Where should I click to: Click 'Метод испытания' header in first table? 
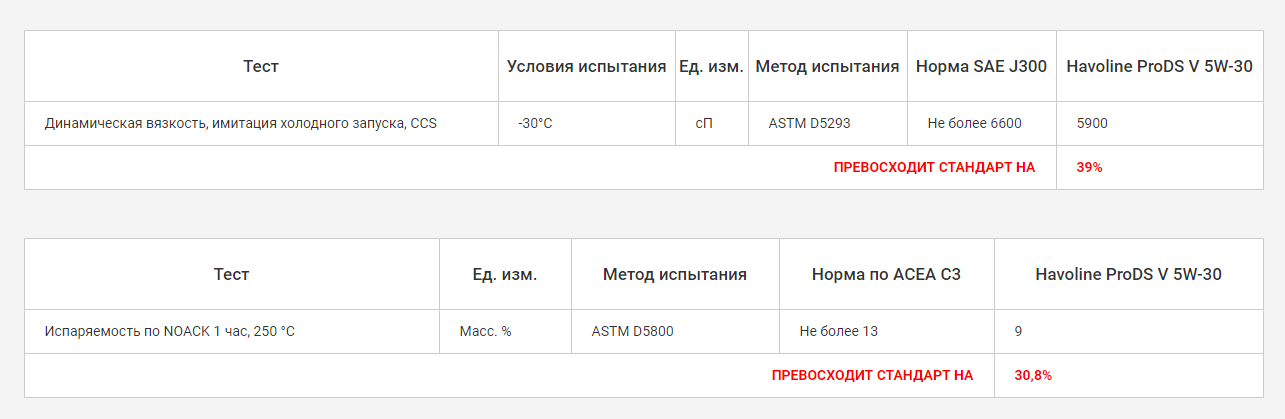[827, 67]
